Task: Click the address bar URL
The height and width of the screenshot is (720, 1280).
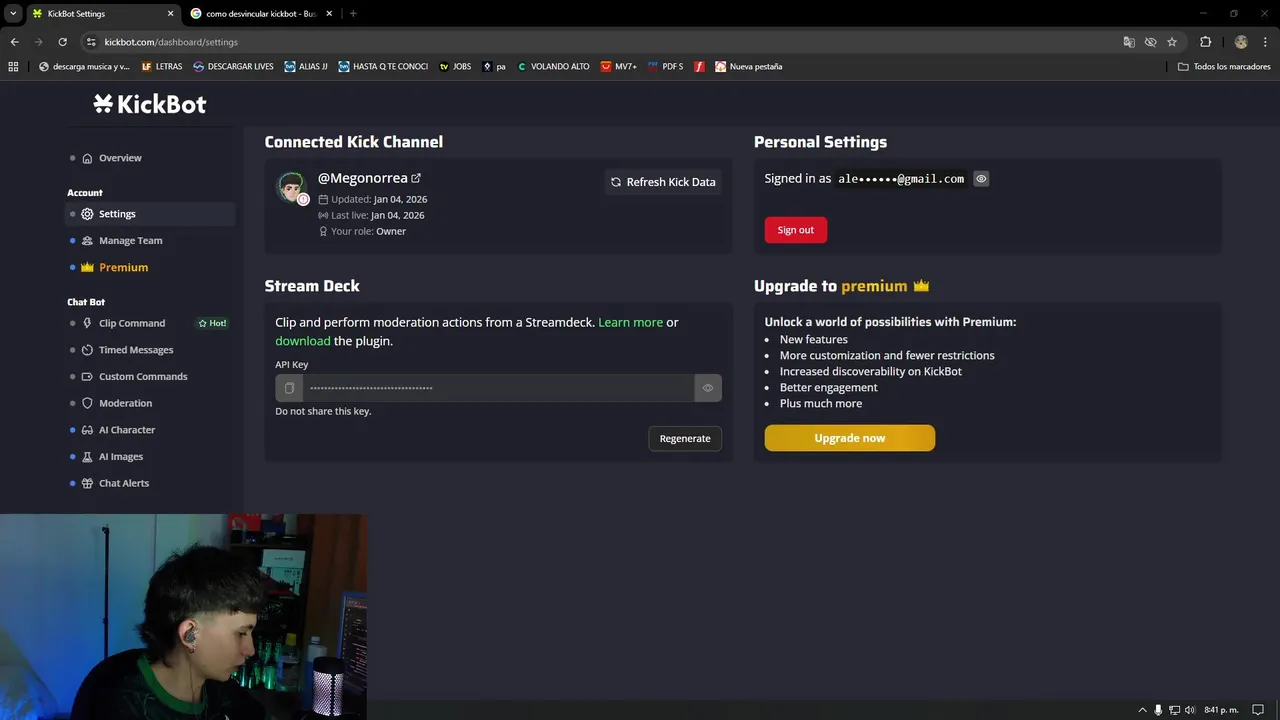Action: click(171, 42)
